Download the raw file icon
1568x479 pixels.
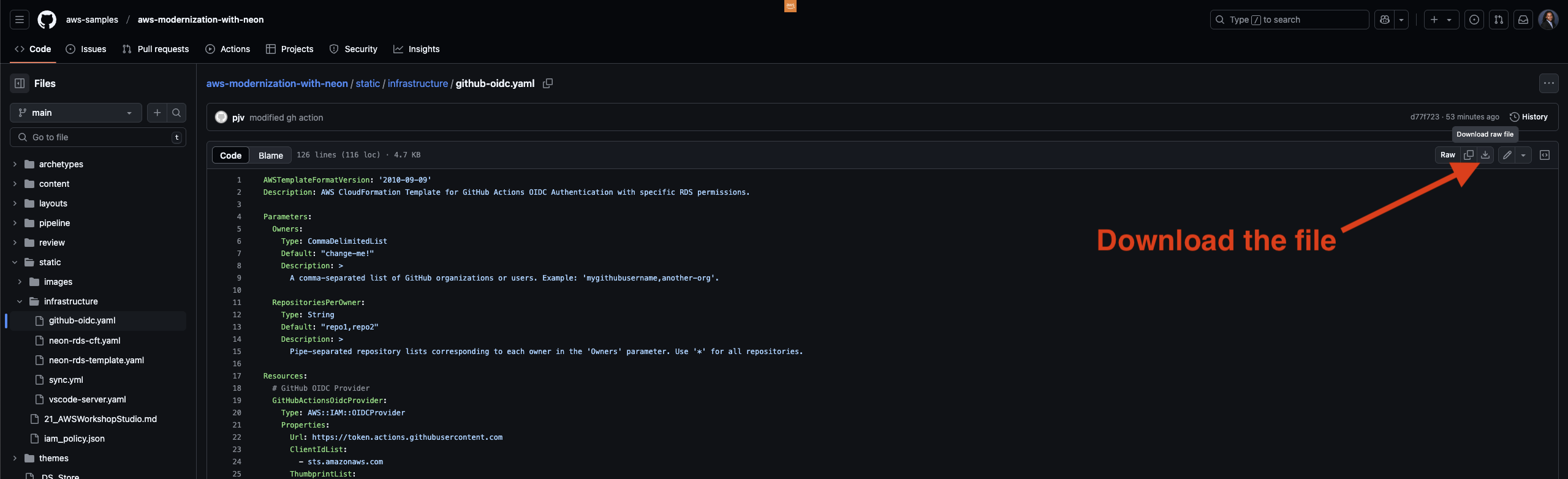click(x=1485, y=155)
